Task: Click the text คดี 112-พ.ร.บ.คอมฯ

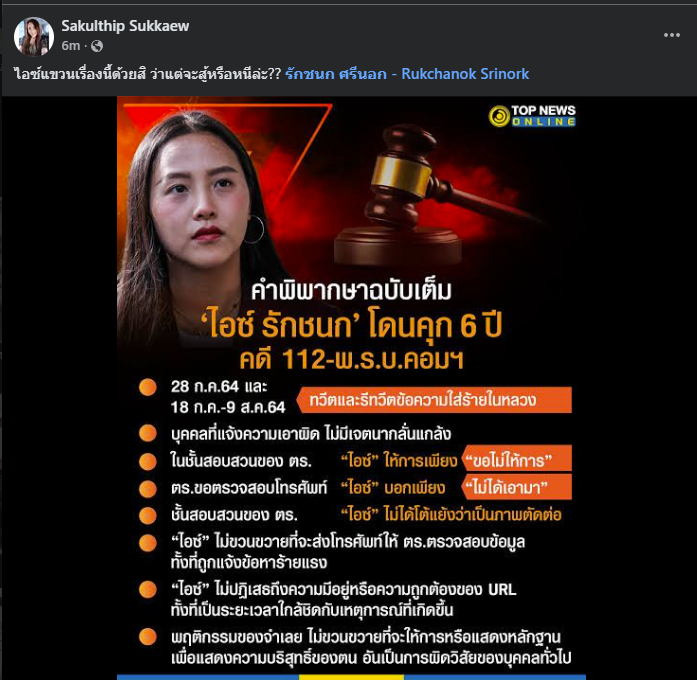Action: 351,359
